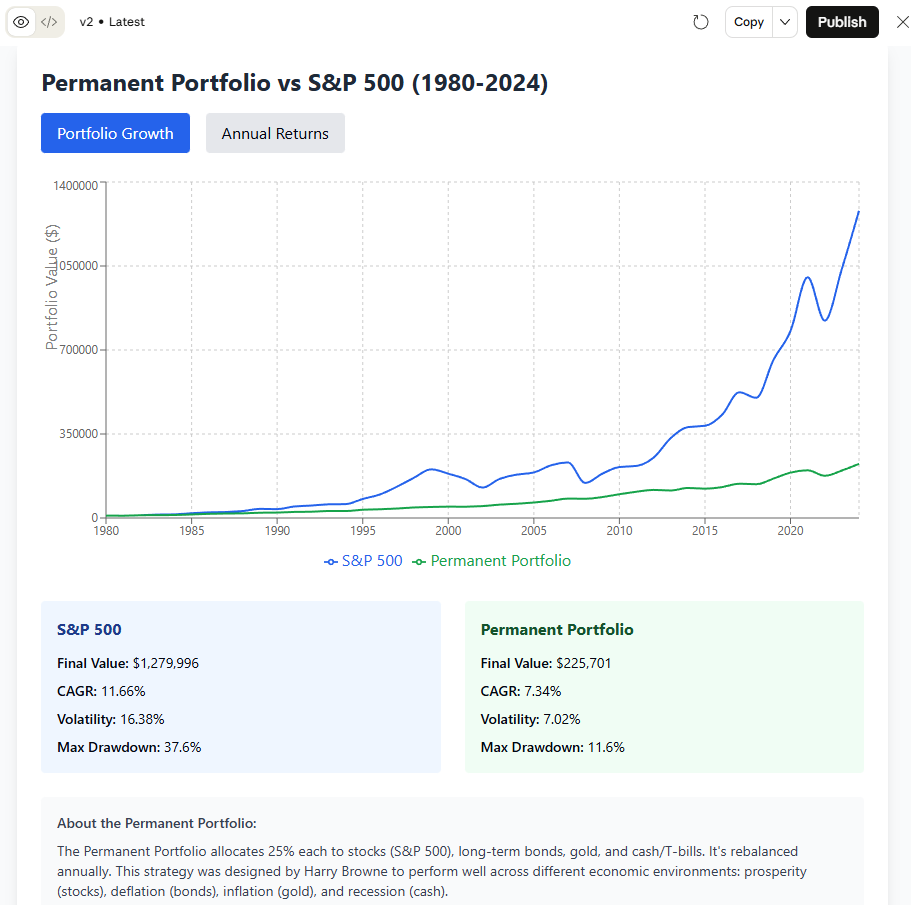Switch to the code view icon
Viewport: 911px width, 905px height.
(49, 22)
